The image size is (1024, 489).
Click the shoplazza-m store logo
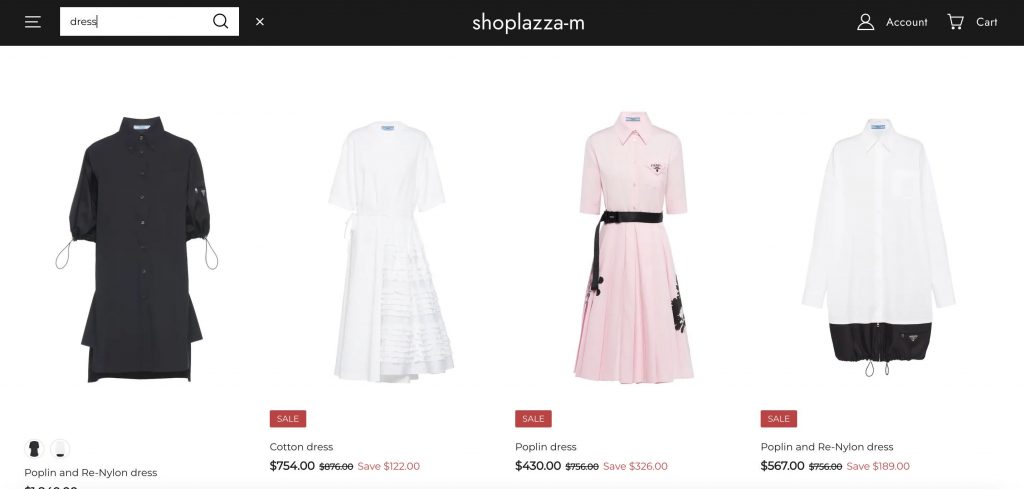pyautogui.click(x=528, y=22)
